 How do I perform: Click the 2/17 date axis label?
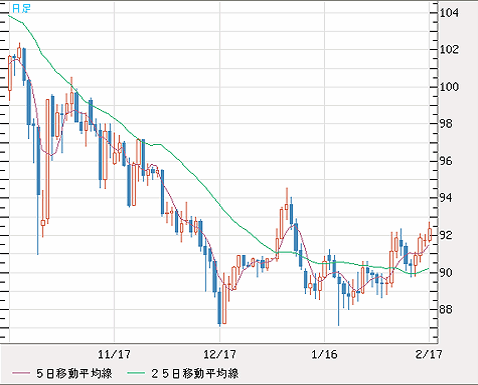click(x=429, y=354)
